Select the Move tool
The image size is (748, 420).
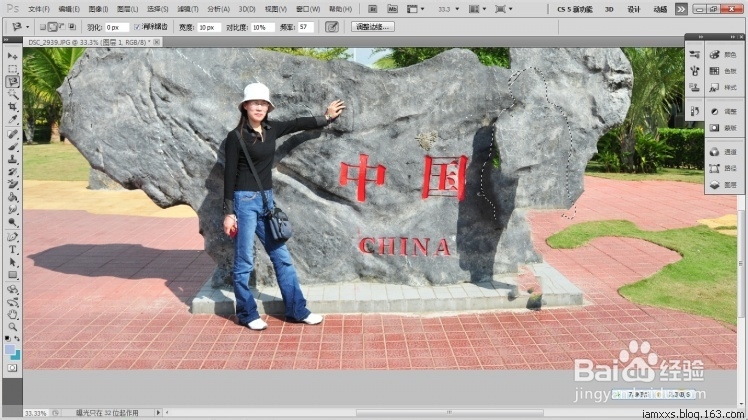[12, 56]
